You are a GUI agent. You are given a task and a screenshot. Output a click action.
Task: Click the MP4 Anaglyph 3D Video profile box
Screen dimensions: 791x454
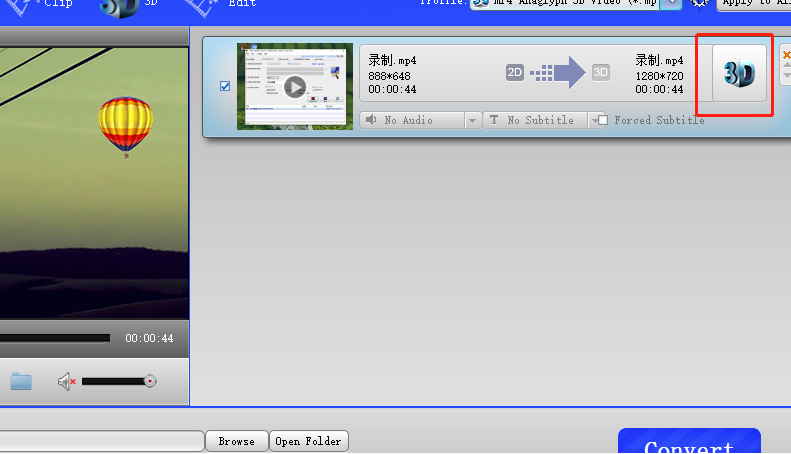point(565,4)
